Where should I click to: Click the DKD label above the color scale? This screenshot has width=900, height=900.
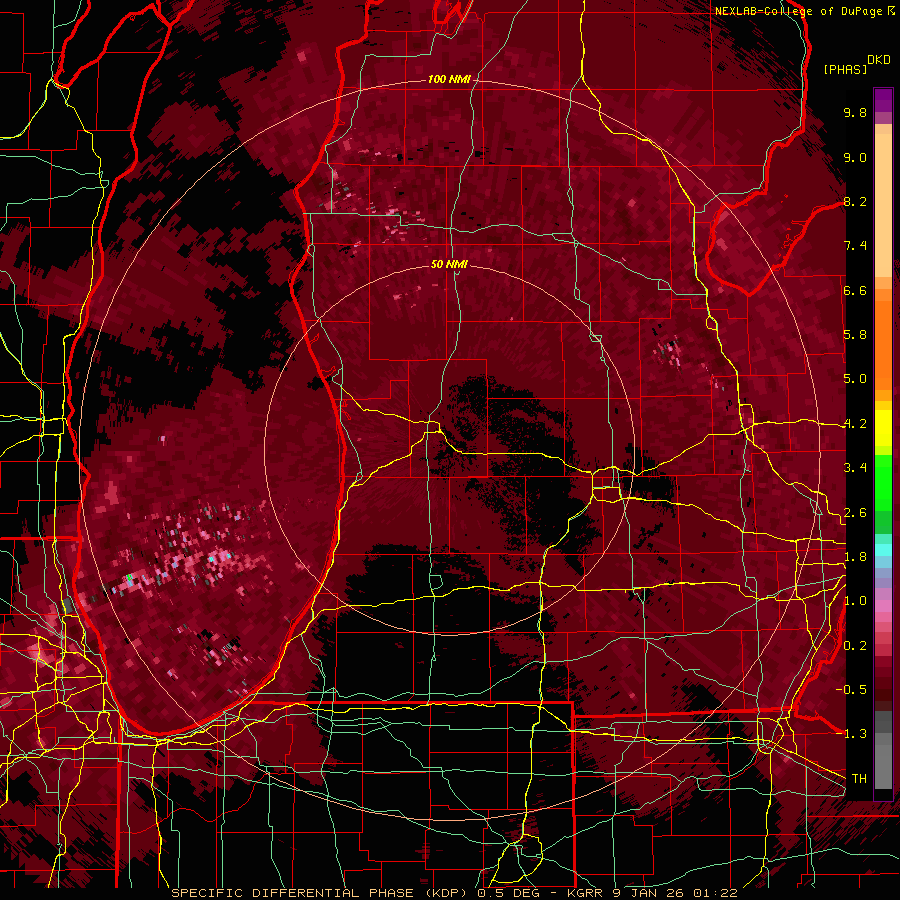[879, 60]
